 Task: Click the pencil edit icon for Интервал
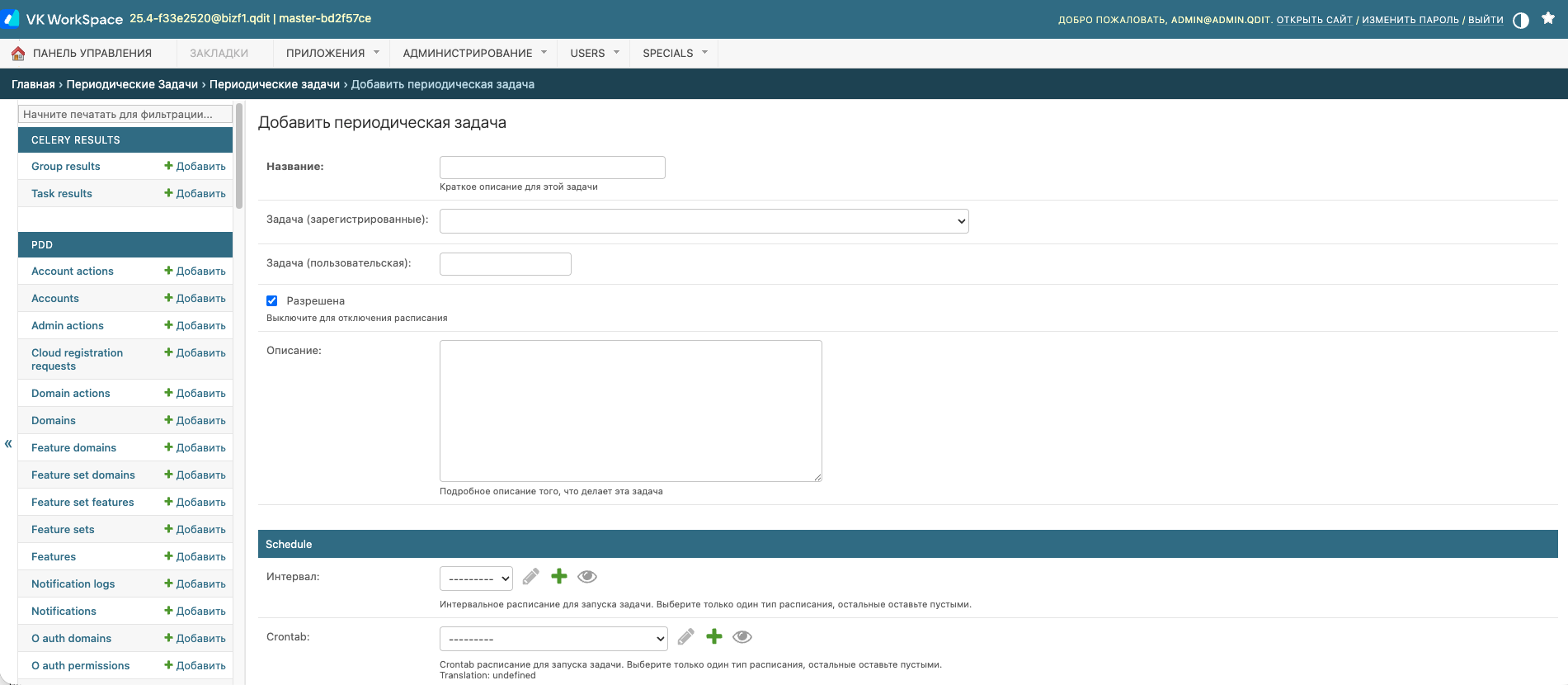[x=531, y=576]
